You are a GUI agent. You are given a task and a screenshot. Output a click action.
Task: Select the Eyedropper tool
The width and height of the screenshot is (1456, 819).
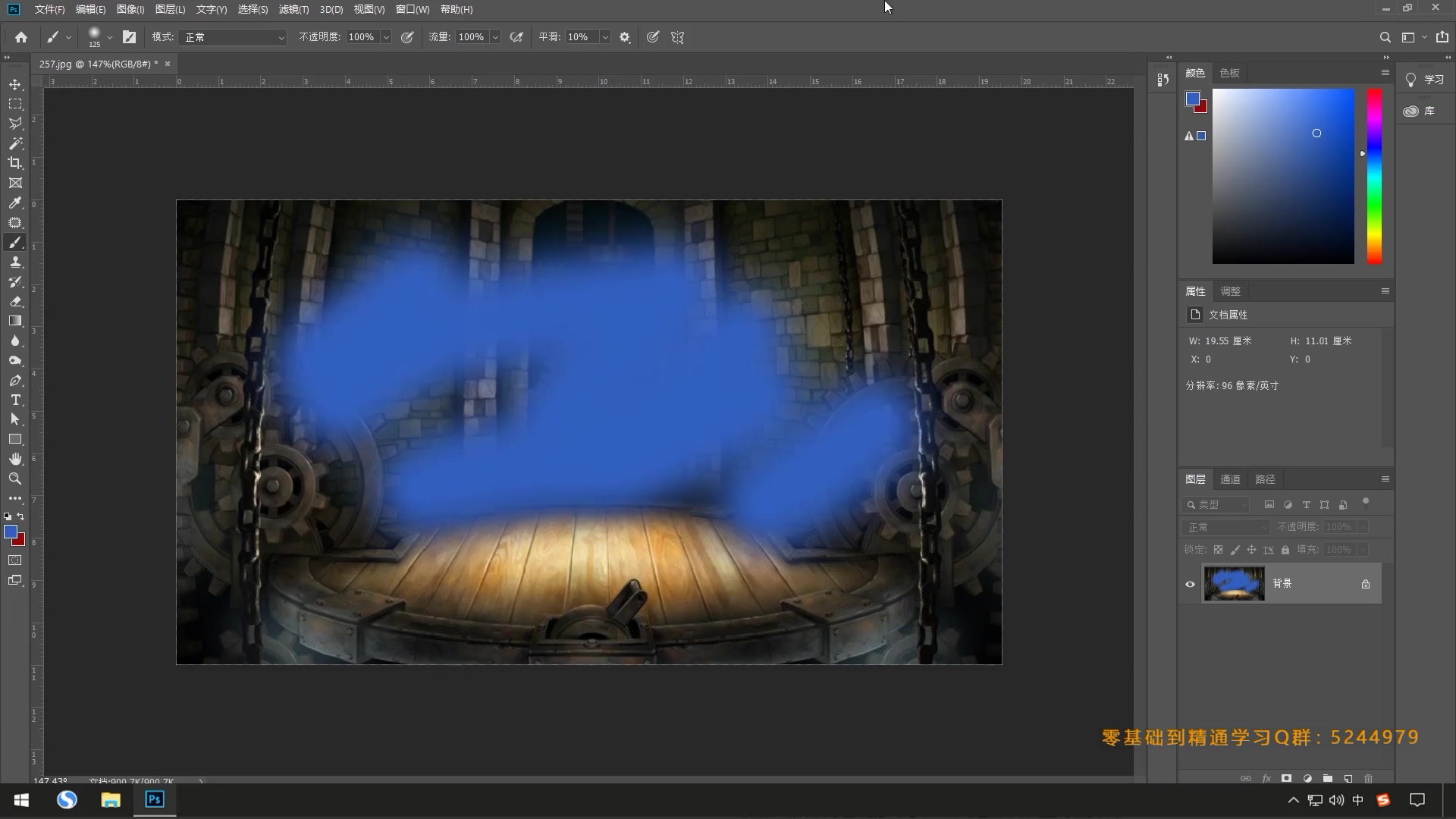(x=15, y=202)
